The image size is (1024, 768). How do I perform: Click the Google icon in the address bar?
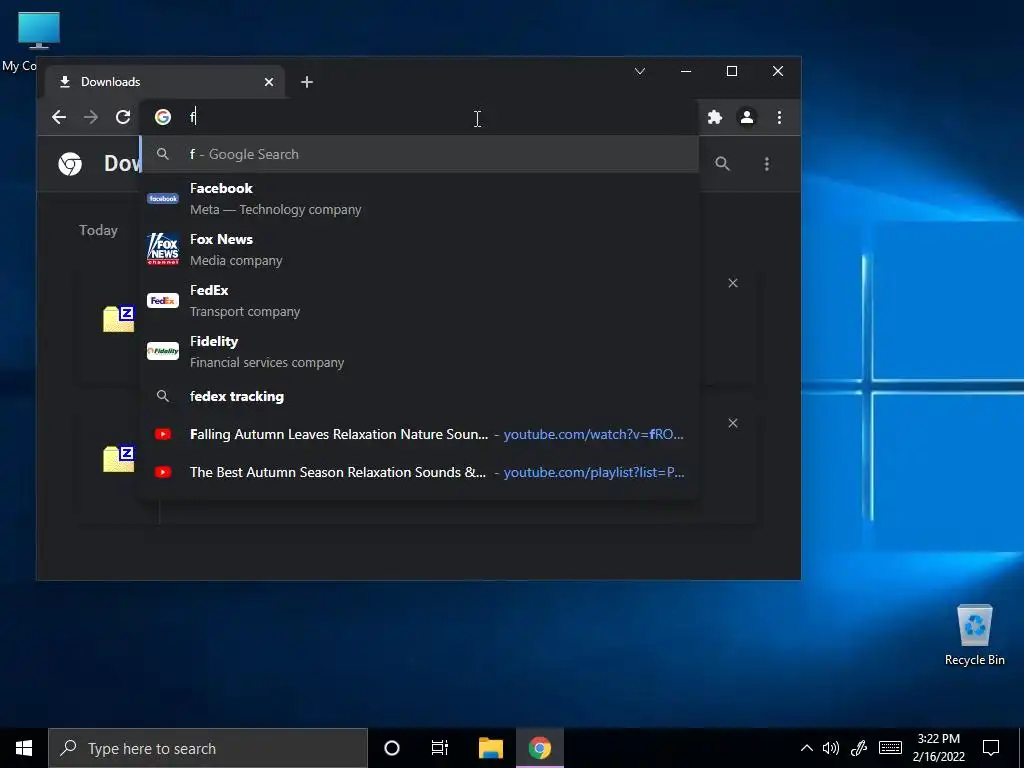coord(163,117)
